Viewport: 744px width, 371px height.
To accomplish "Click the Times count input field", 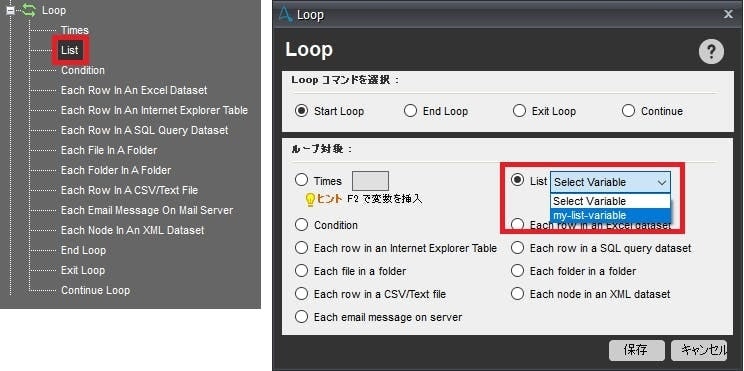I will pyautogui.click(x=370, y=181).
